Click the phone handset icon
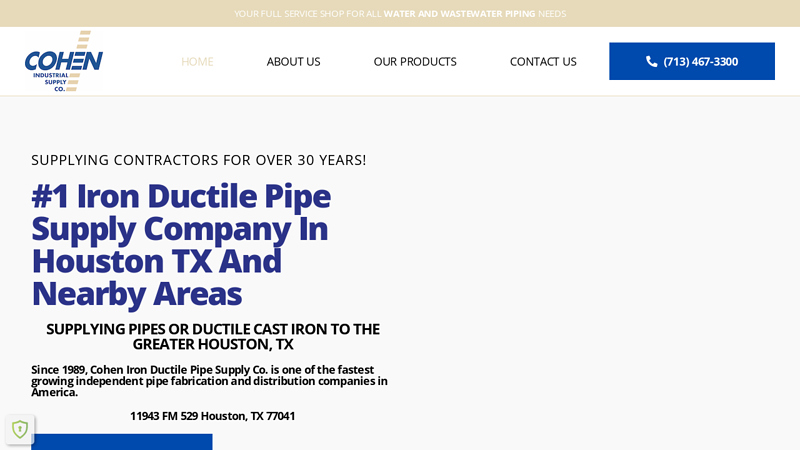The width and height of the screenshot is (800, 450). [652, 61]
